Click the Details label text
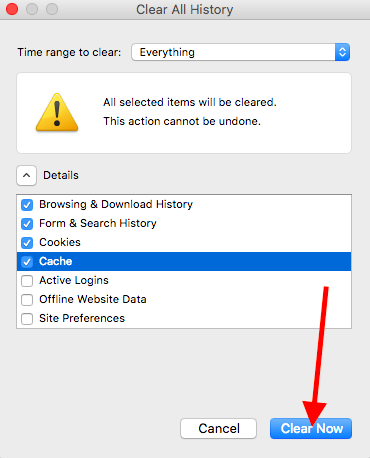This screenshot has height=458, width=370. point(61,175)
